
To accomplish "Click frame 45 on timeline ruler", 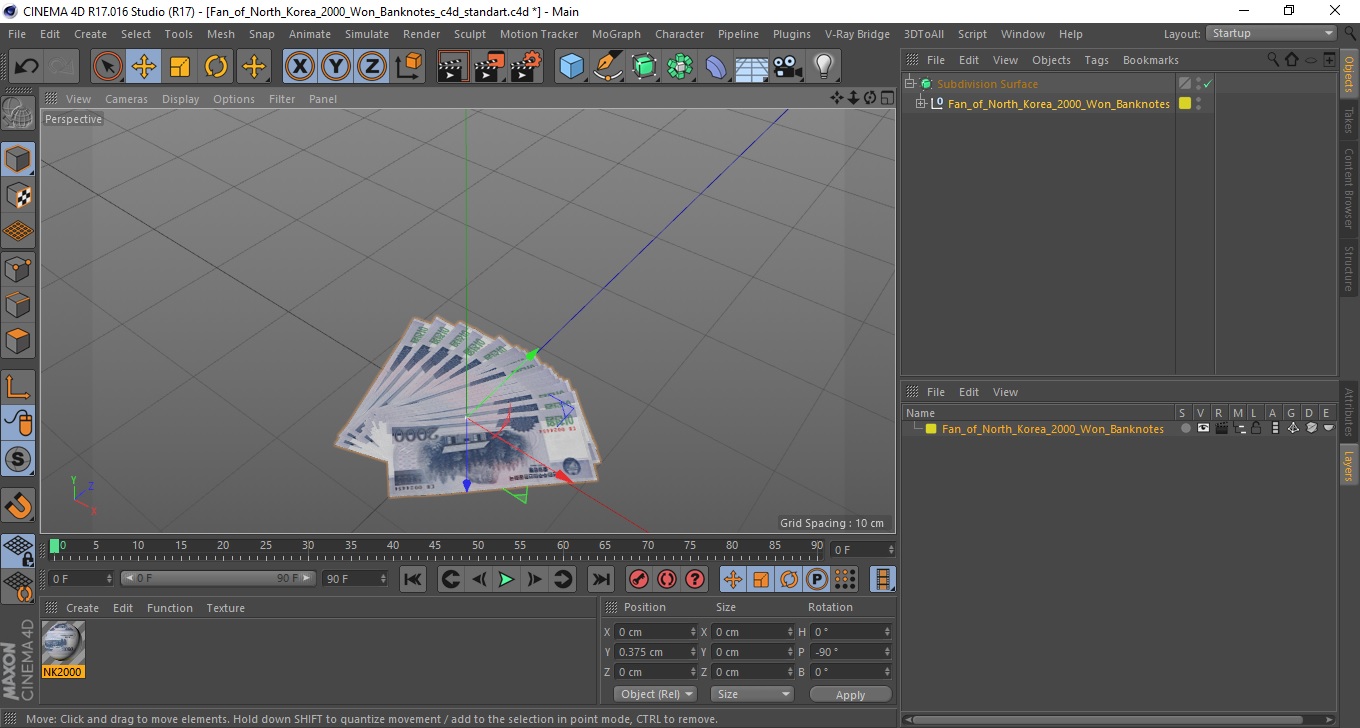I will tap(435, 547).
